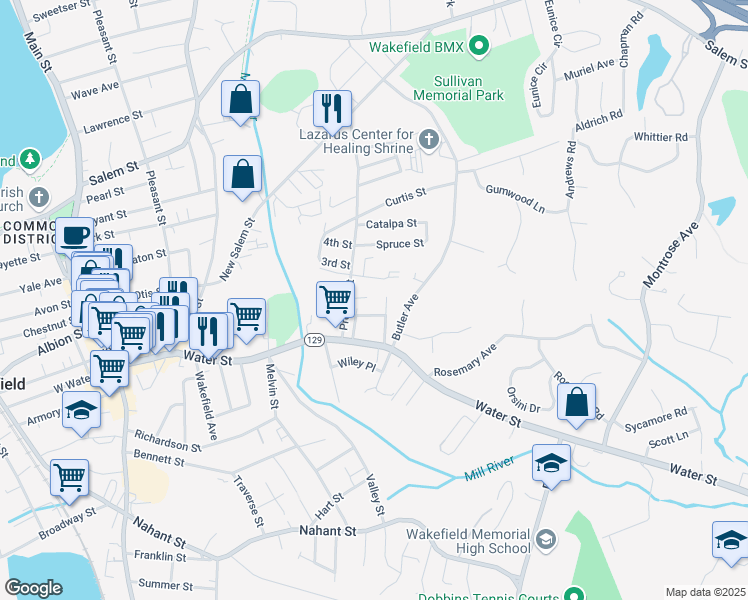
Task: Click grocery cart marker left of Melvin St park
Action: pos(247,316)
